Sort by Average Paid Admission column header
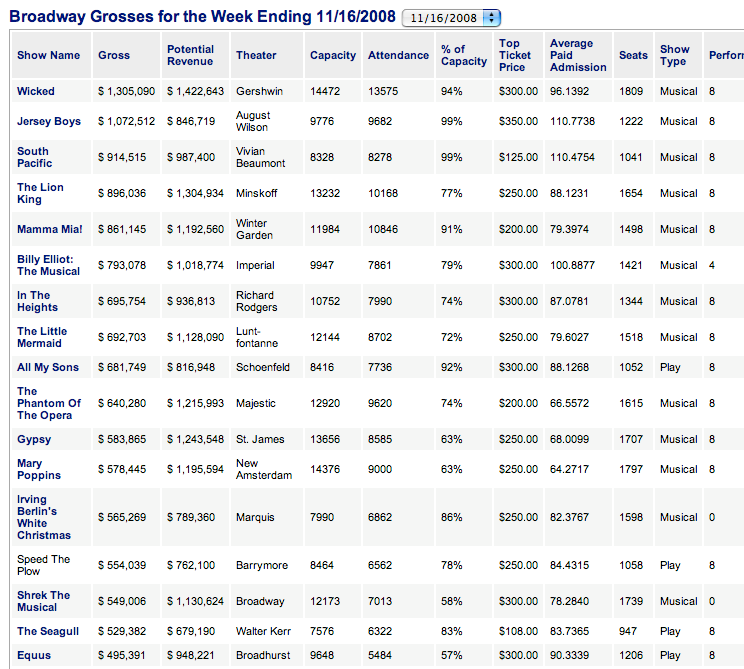This screenshot has height=669, width=744. (x=578, y=56)
